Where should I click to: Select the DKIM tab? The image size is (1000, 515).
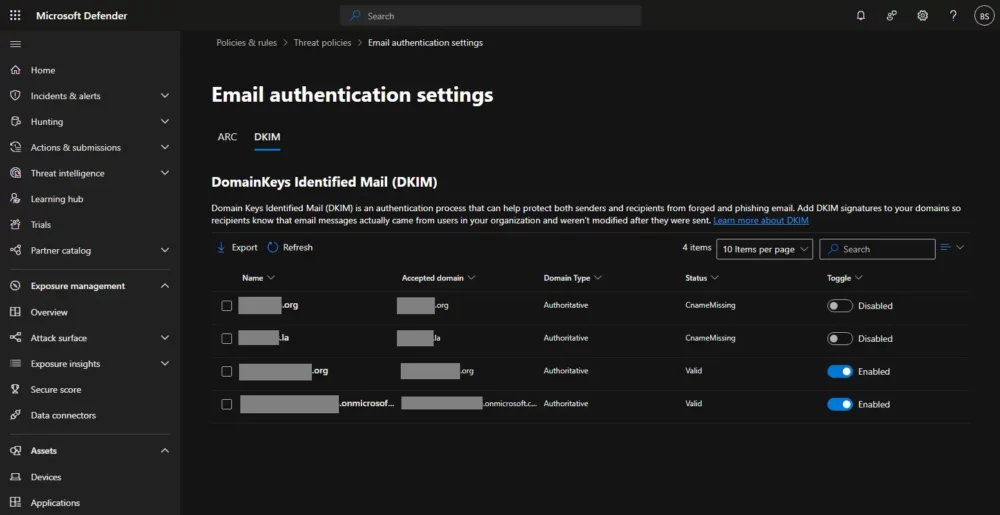coord(267,137)
